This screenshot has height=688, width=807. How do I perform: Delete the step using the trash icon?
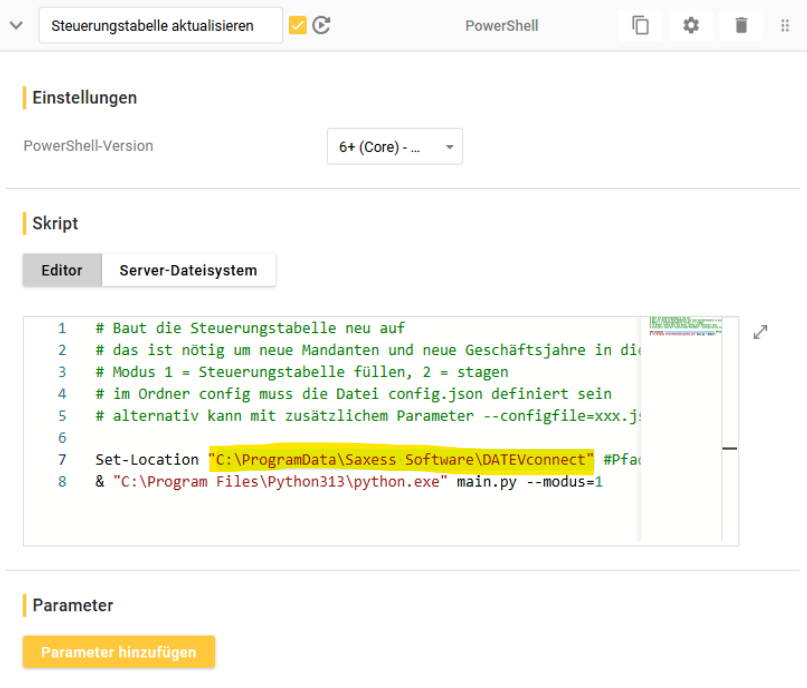click(x=741, y=26)
